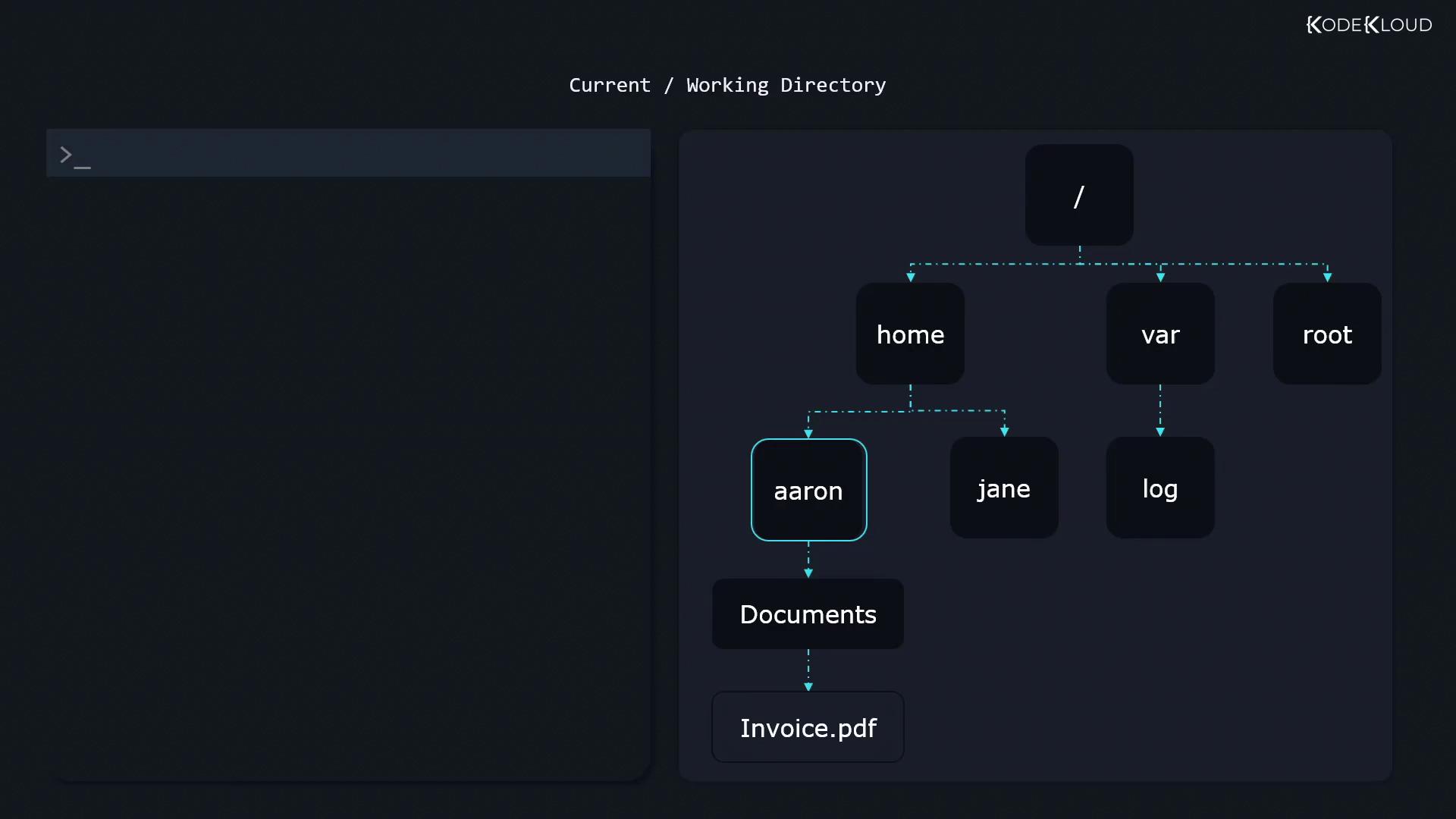The height and width of the screenshot is (819, 1456).
Task: Click the Invoice.pdf file node
Action: point(808,727)
